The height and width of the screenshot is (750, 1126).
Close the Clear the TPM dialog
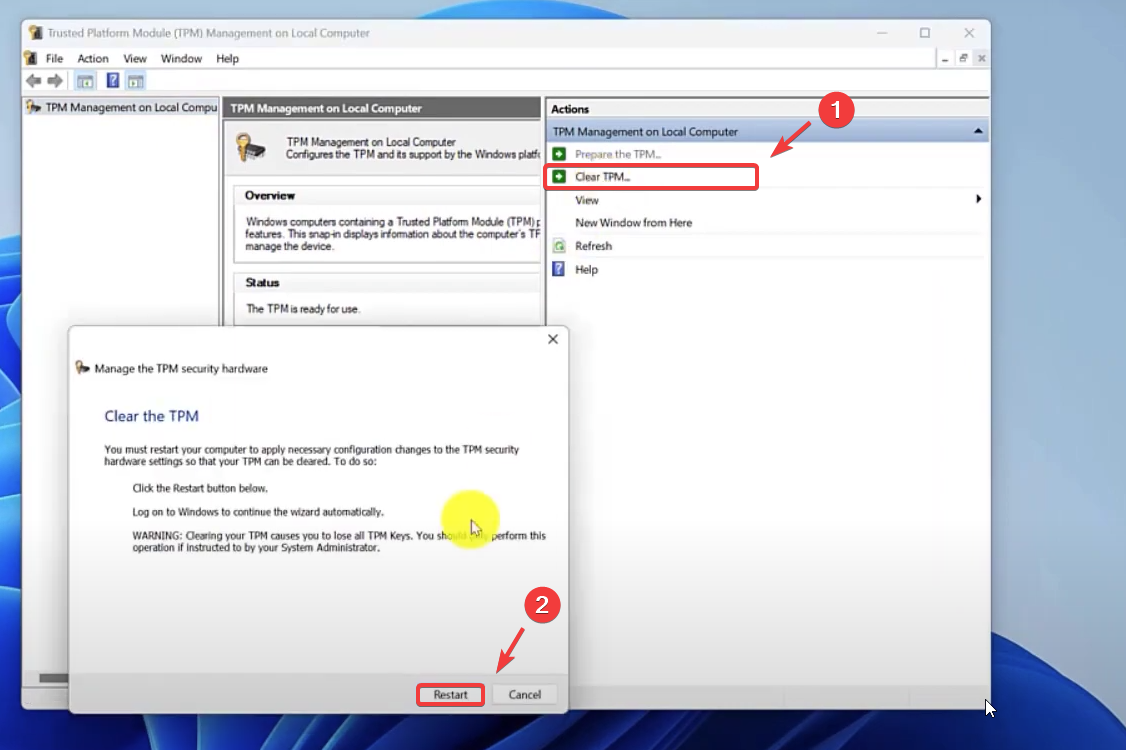click(x=553, y=339)
